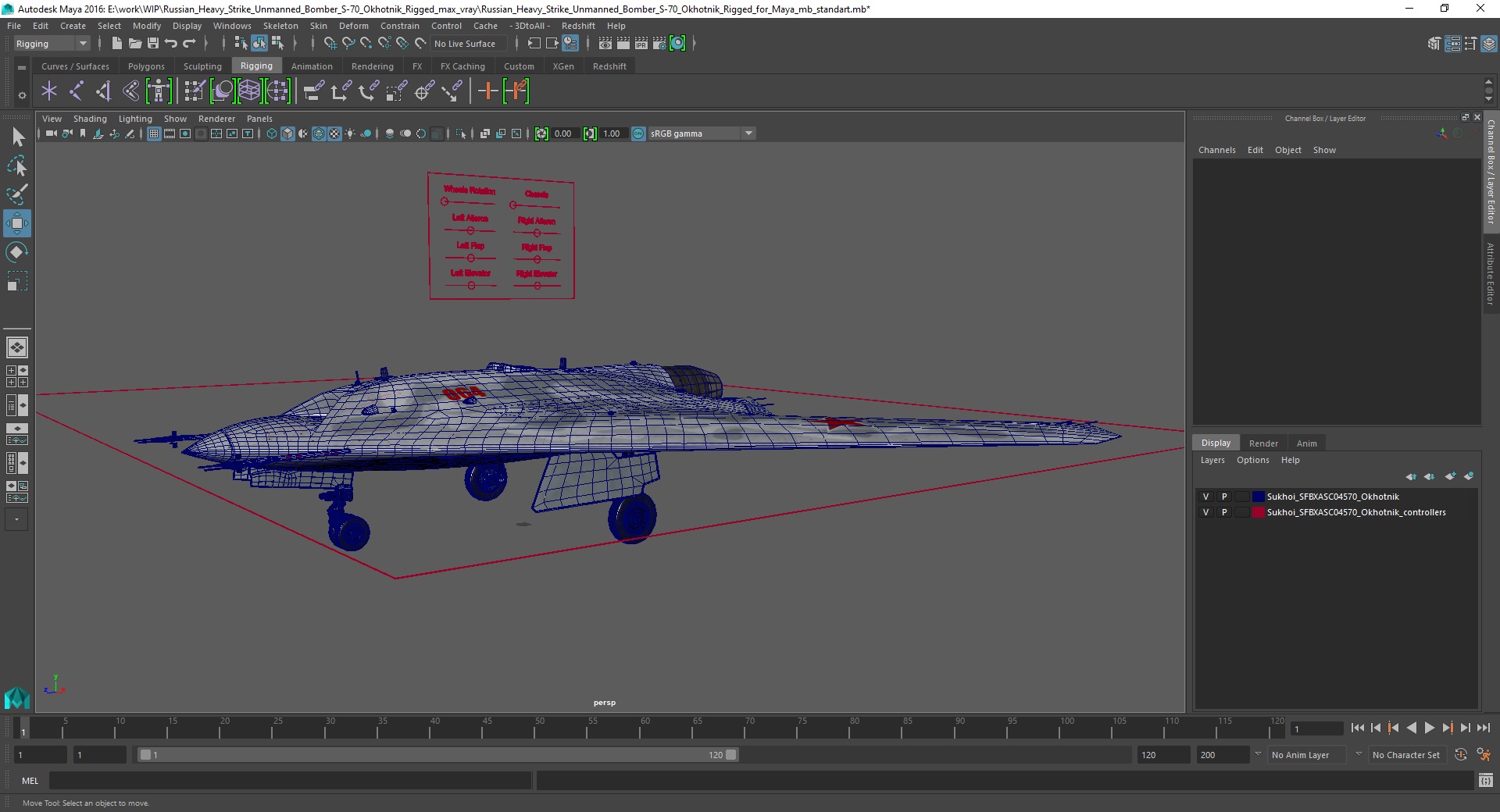
Task: Open the Channels menu in Channel Box
Action: click(x=1216, y=150)
